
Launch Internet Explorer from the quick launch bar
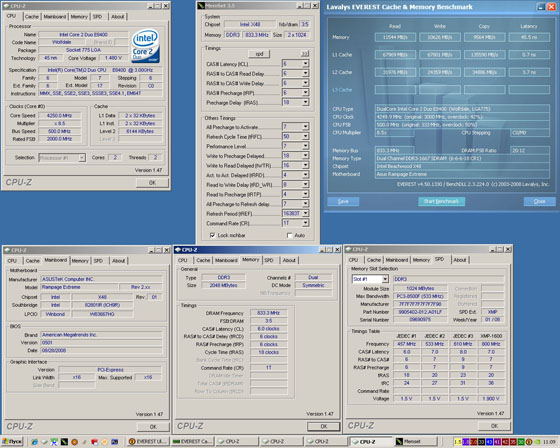(34, 442)
